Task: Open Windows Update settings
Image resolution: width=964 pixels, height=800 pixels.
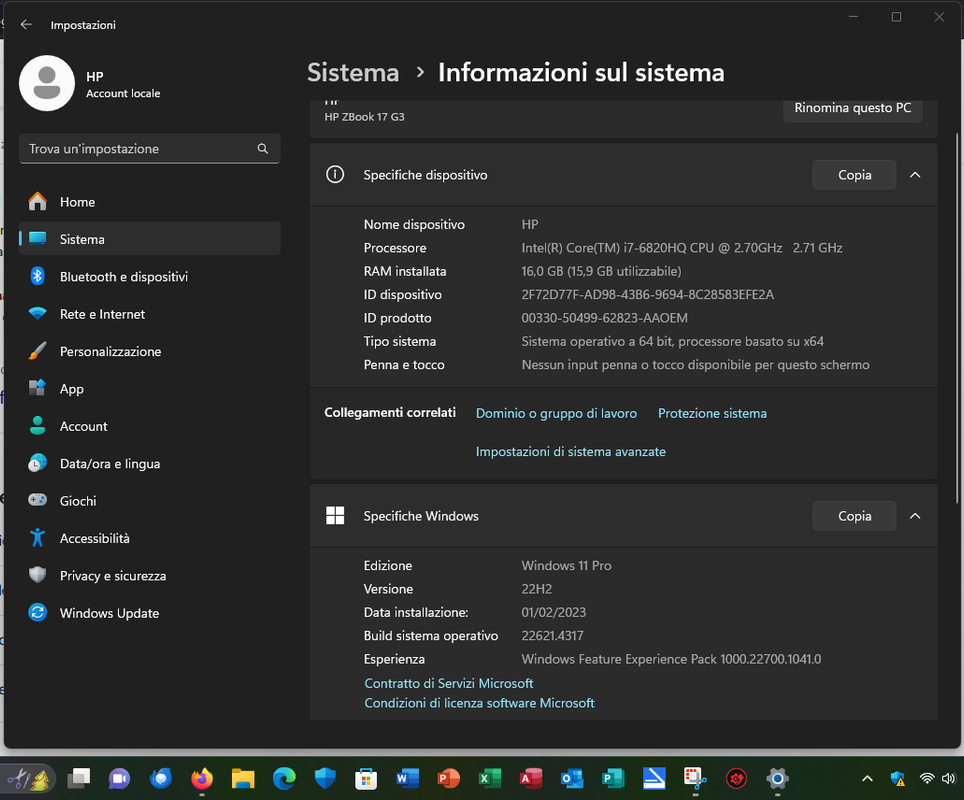Action: tap(149, 613)
